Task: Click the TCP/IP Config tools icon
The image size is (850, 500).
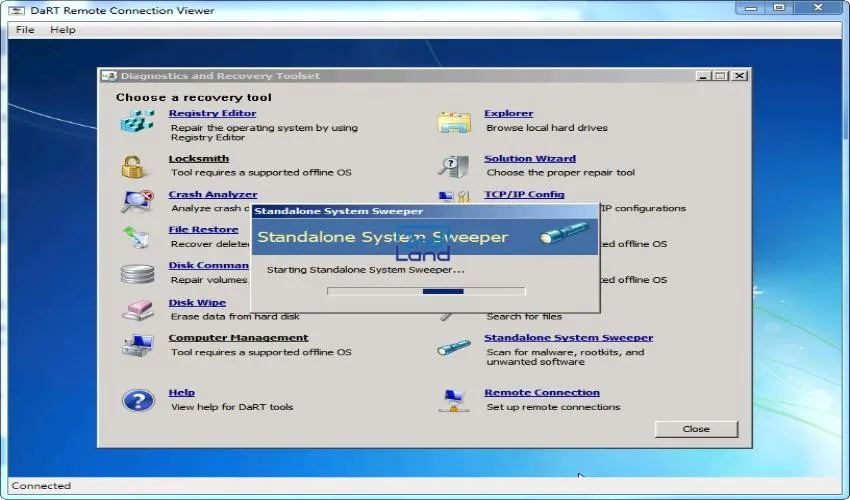Action: pos(454,196)
